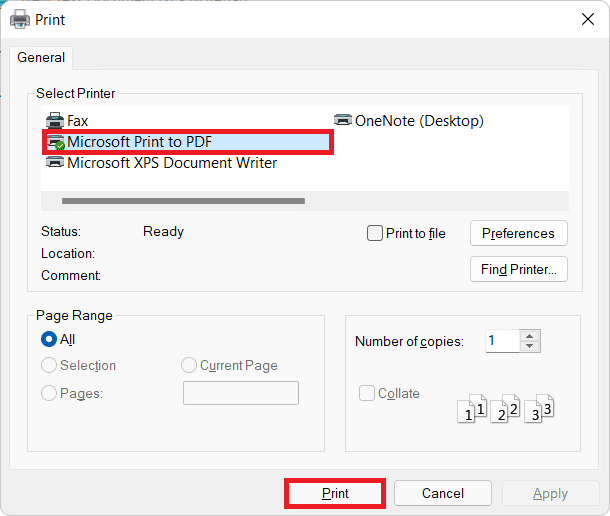
Task: Select the Fax printer icon
Action: click(55, 121)
